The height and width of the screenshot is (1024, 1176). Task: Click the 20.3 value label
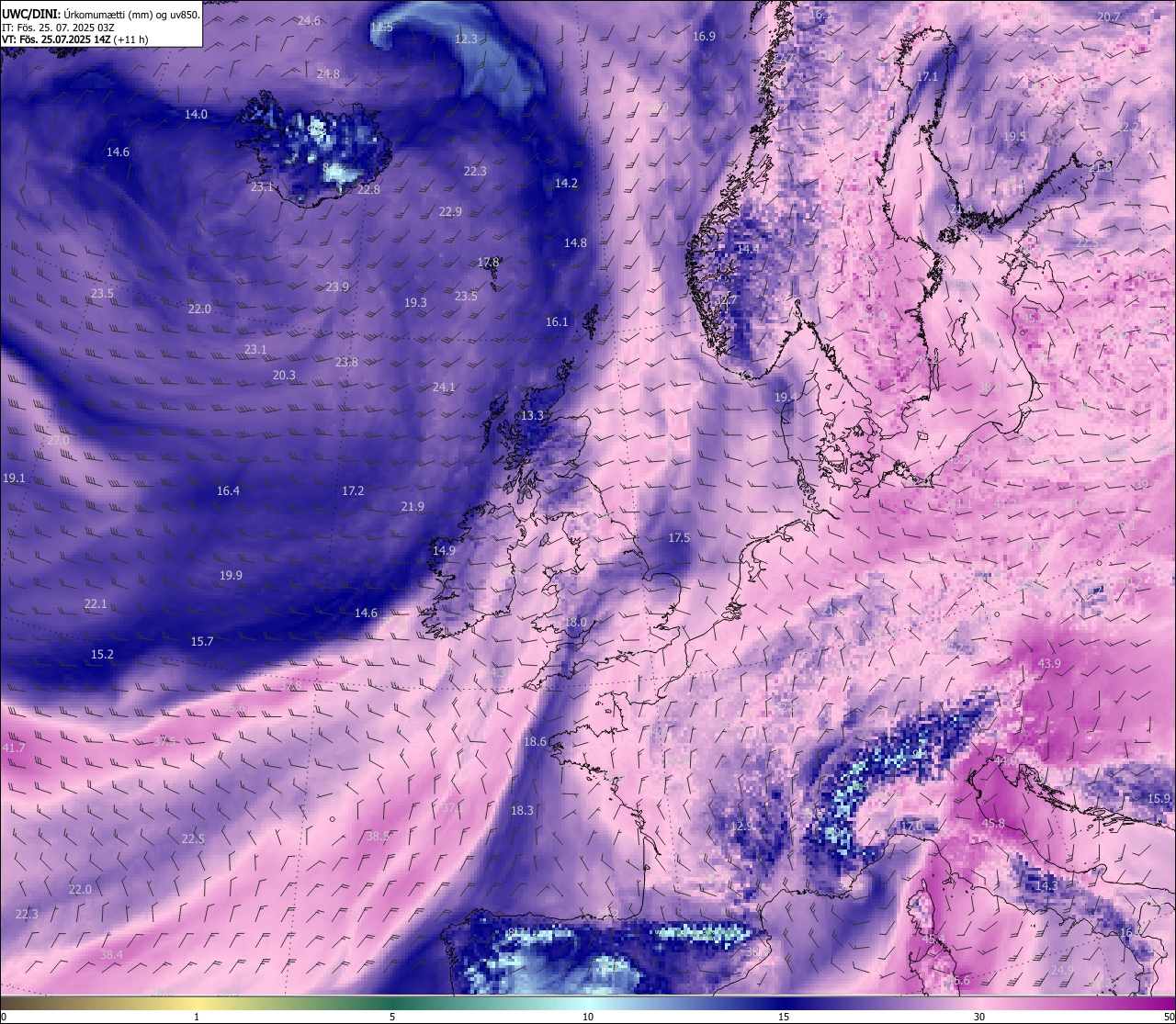click(x=284, y=375)
